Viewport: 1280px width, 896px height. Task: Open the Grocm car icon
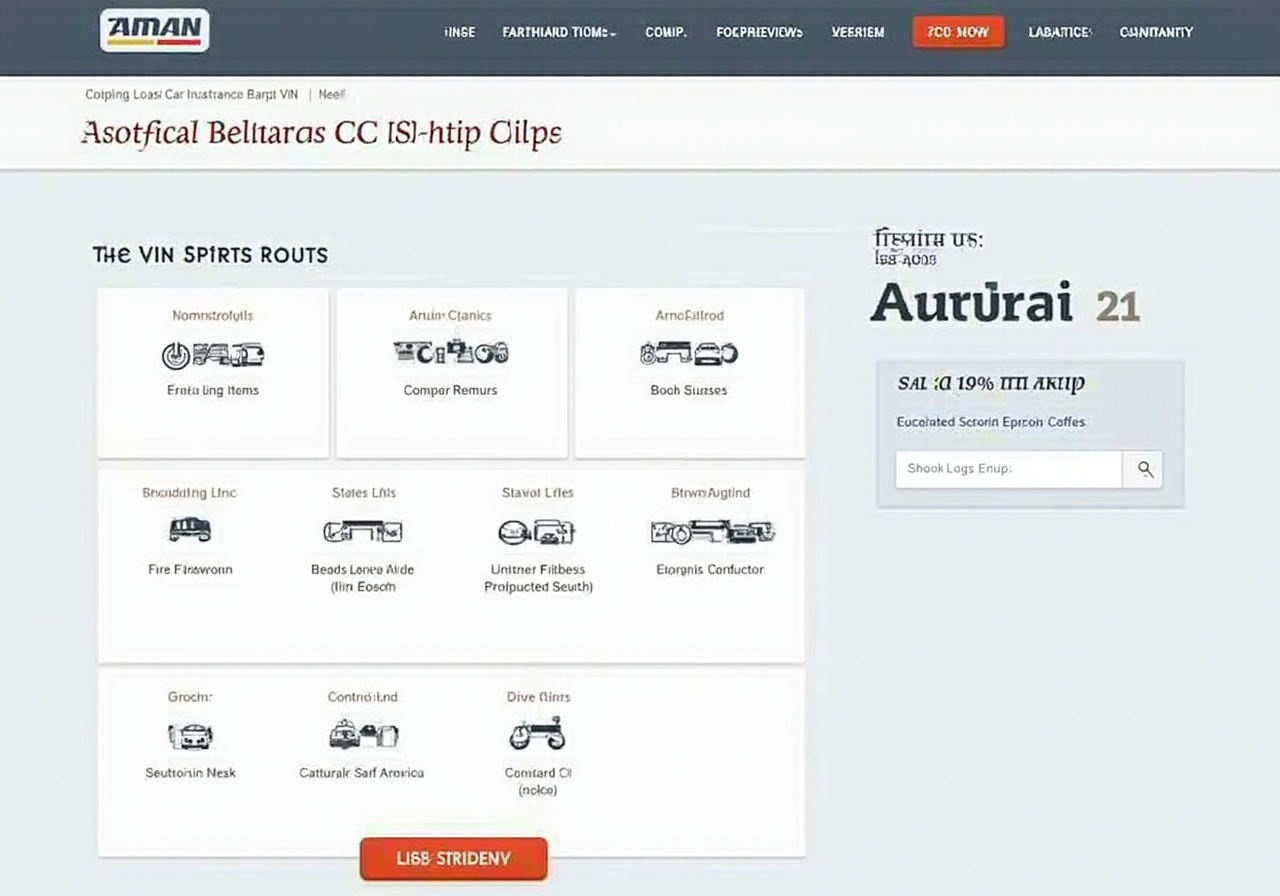190,736
